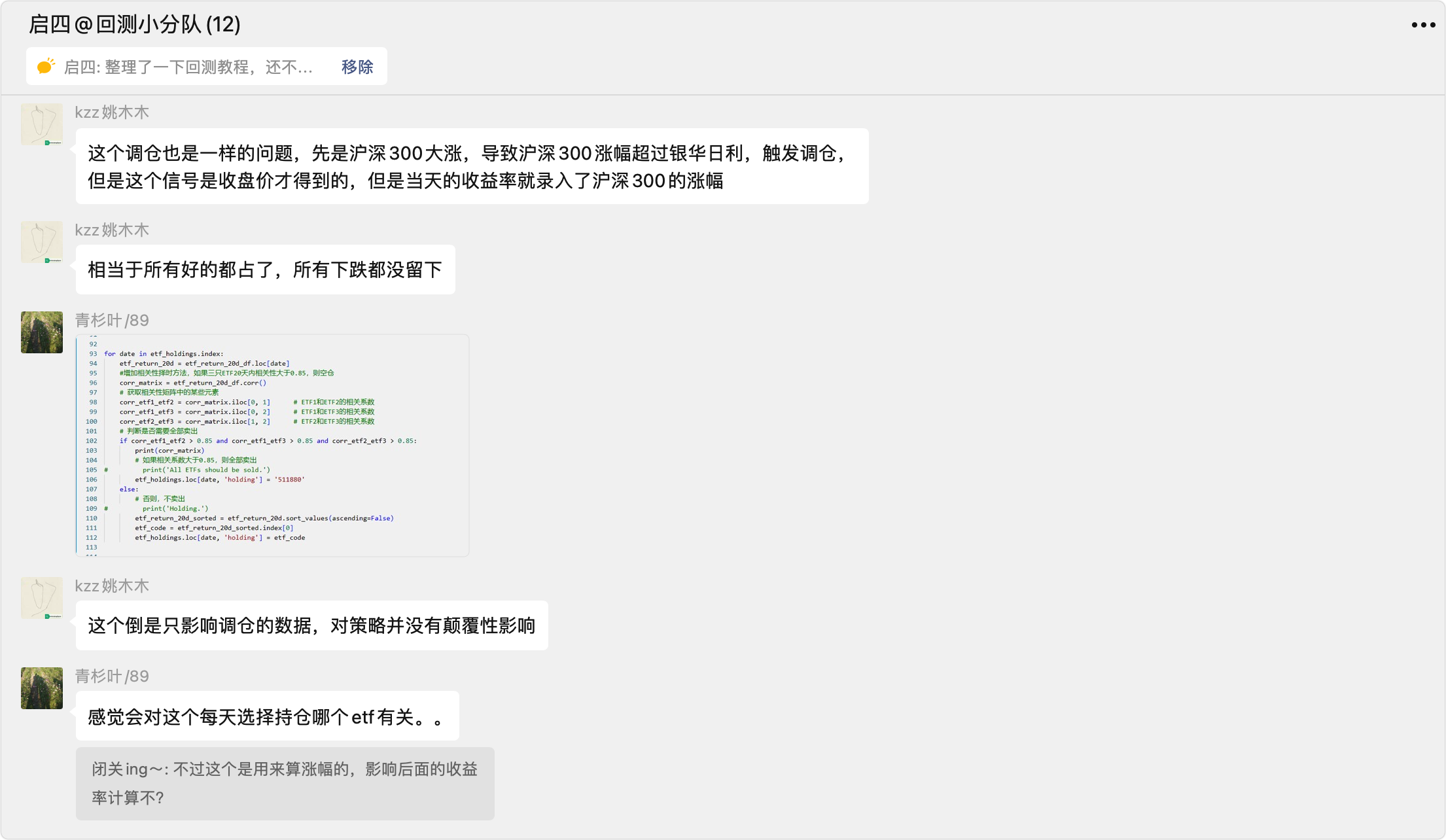1446x840 pixels.
Task: Click kzz姚木木 avatar beside 这个倒是只影响 message
Action: [42, 598]
